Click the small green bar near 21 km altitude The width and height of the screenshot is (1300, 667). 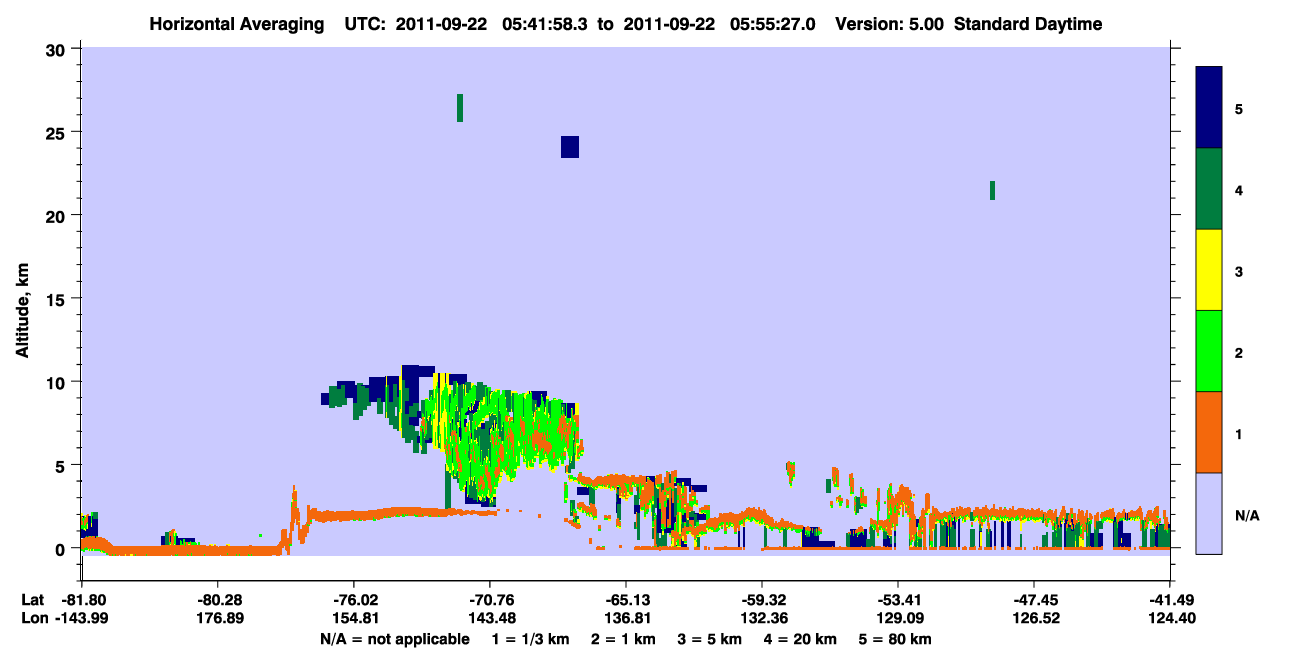point(992,190)
